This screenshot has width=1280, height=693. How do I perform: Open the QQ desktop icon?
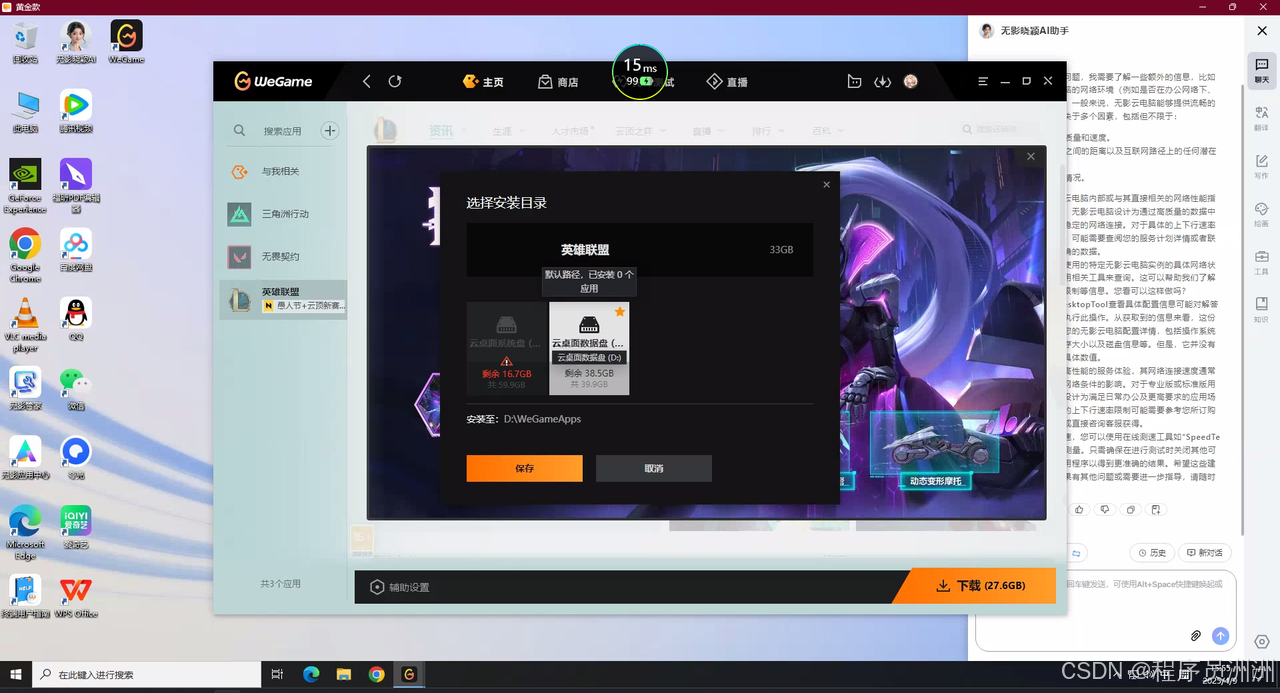point(76,320)
